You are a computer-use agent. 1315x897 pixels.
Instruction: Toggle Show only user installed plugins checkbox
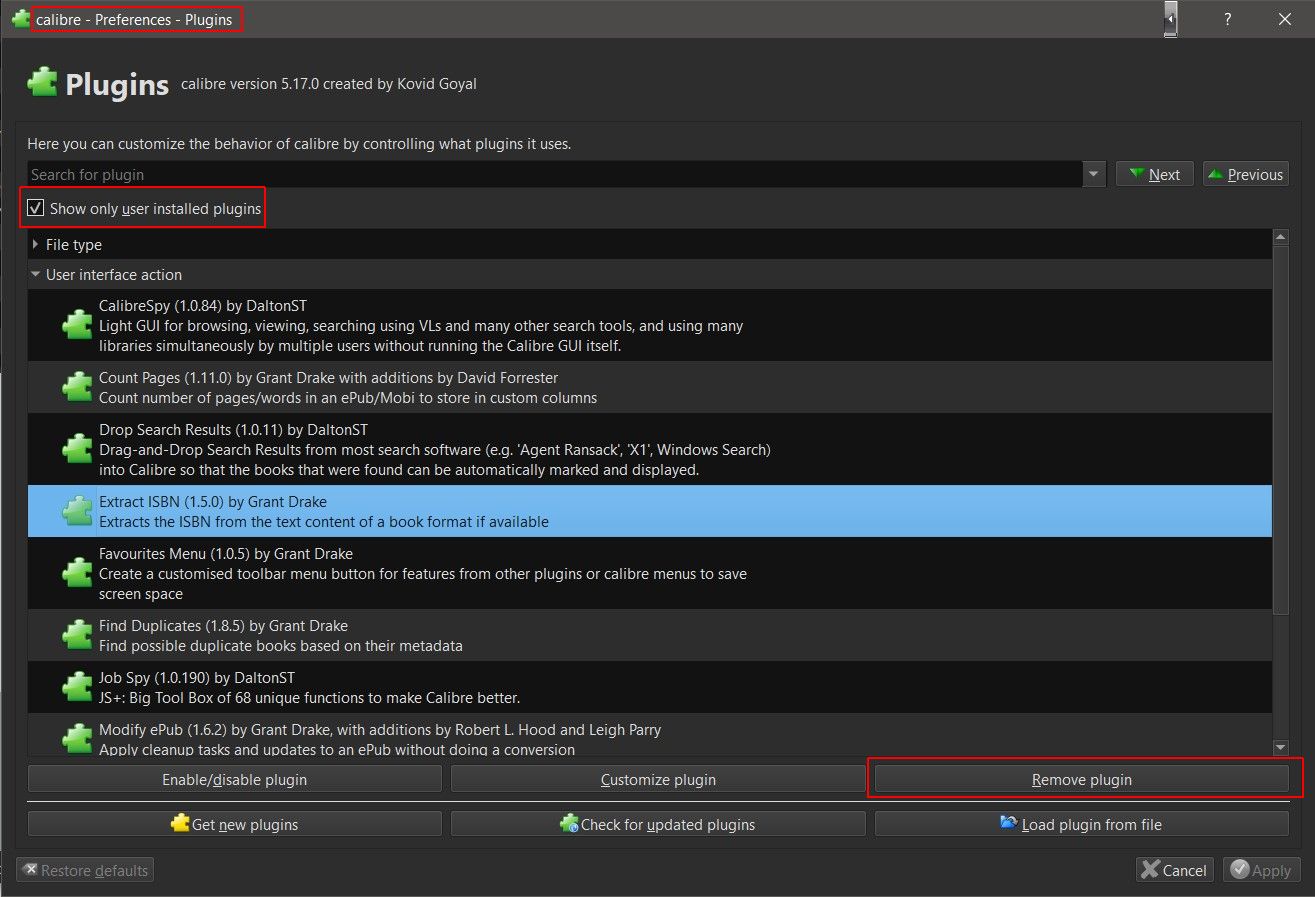click(36, 208)
